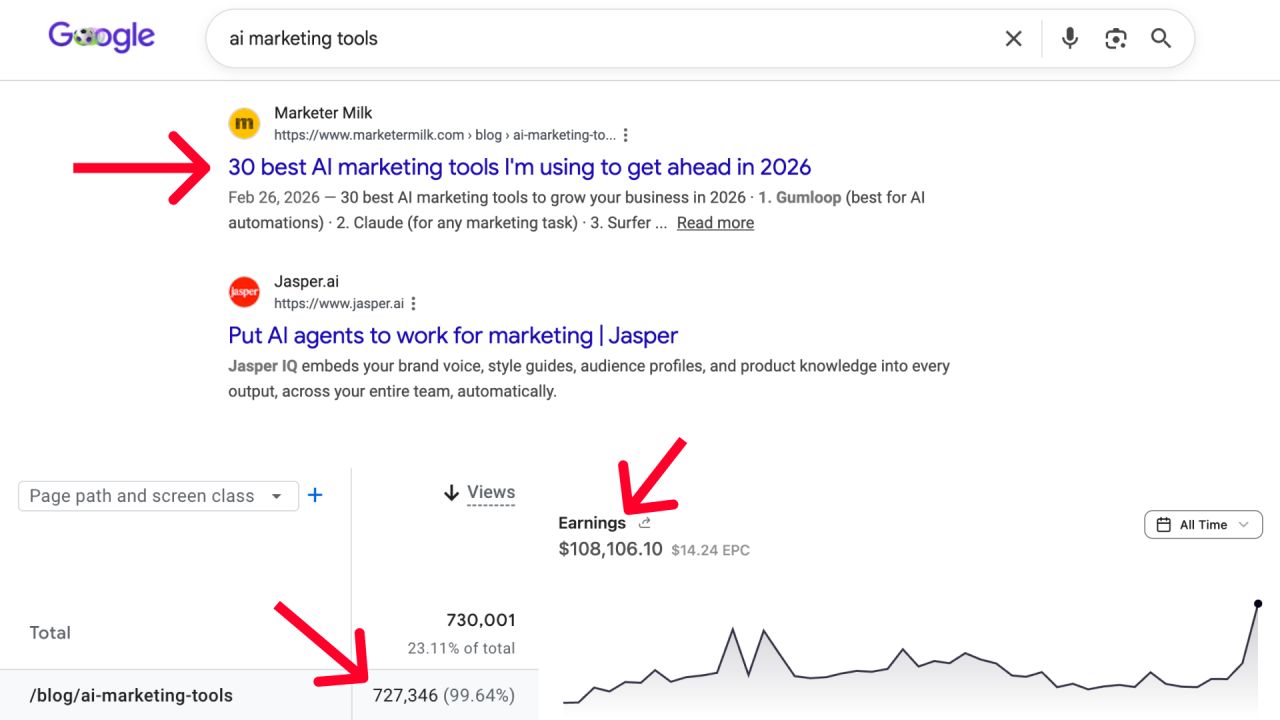Open the three-dot menu beside jasper.ai URL
Image resolution: width=1280 pixels, height=720 pixels.
coord(413,303)
